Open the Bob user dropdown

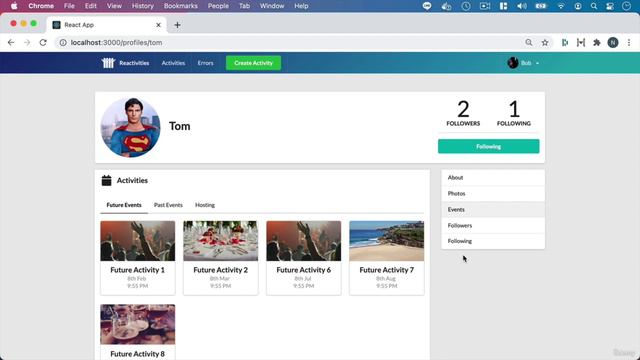[x=523, y=63]
